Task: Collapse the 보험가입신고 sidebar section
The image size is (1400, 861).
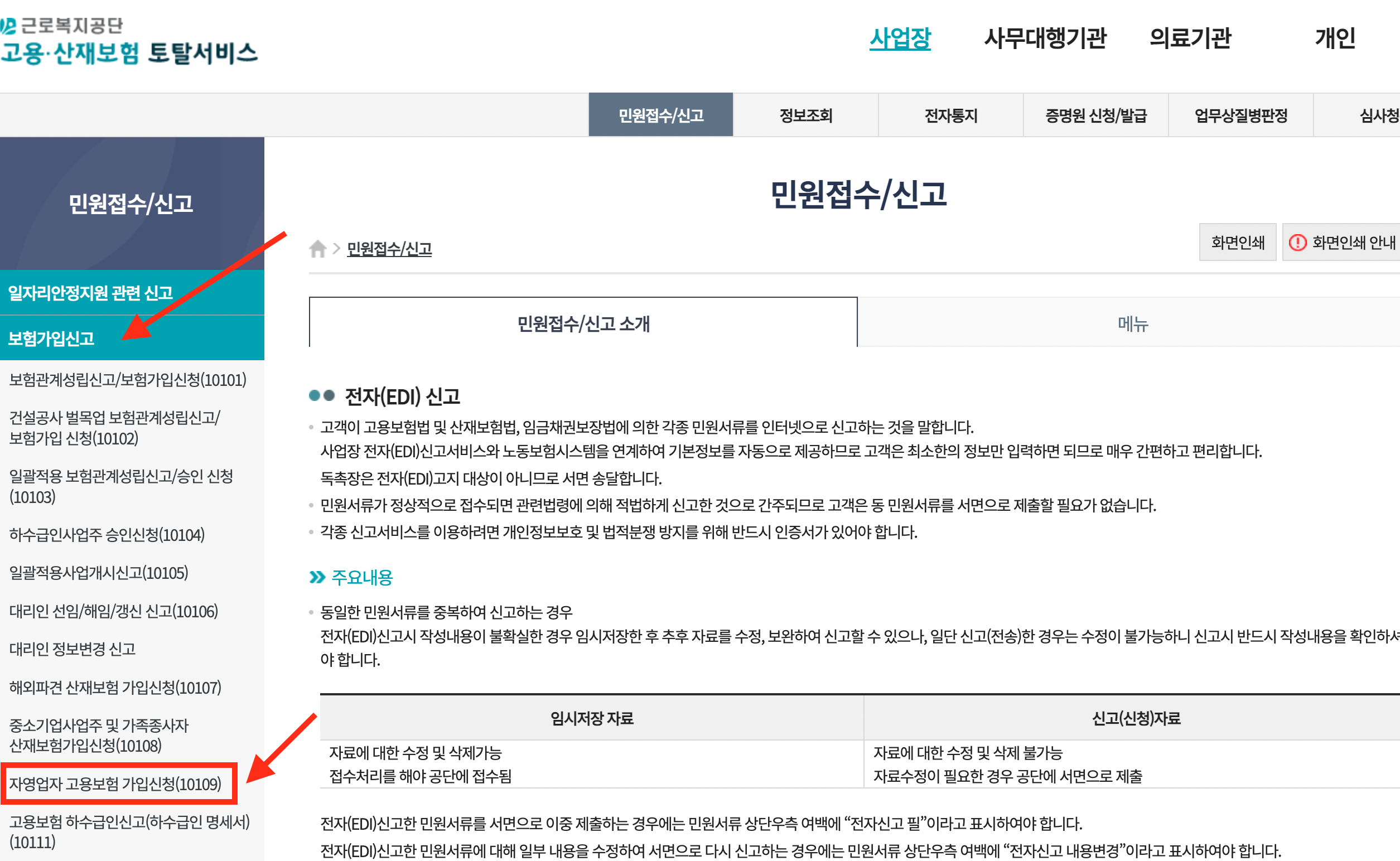Action: 51,339
